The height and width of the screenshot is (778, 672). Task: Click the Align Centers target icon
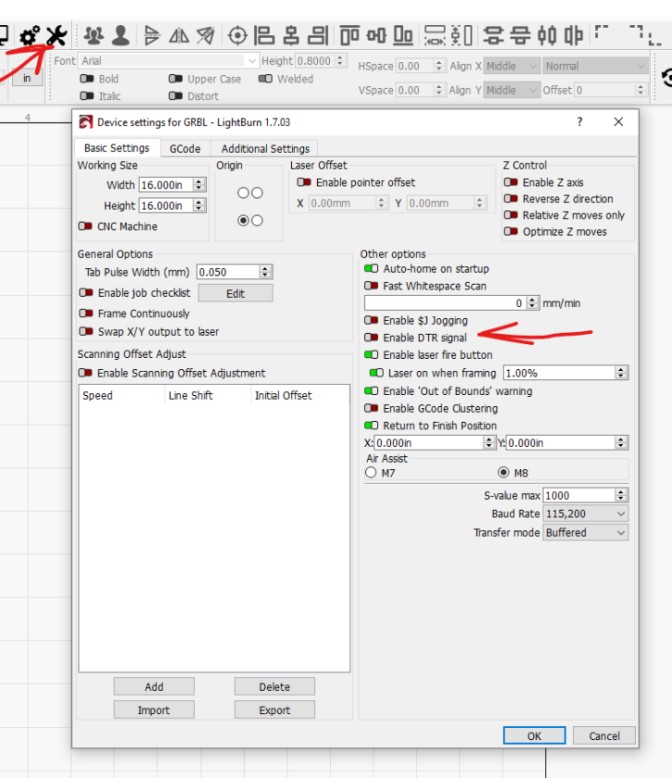(x=237, y=36)
